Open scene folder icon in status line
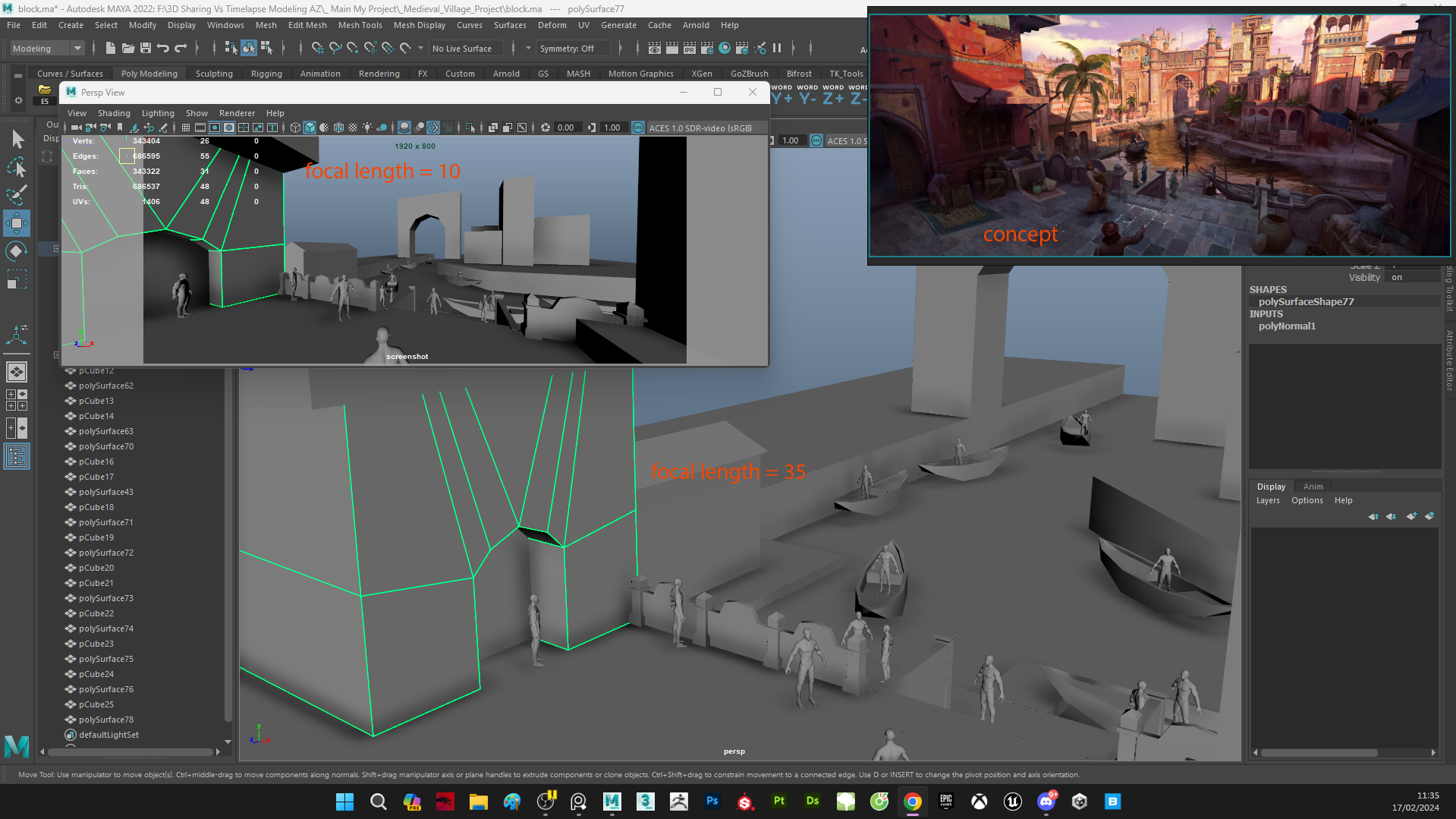The image size is (1456, 819). [128, 48]
